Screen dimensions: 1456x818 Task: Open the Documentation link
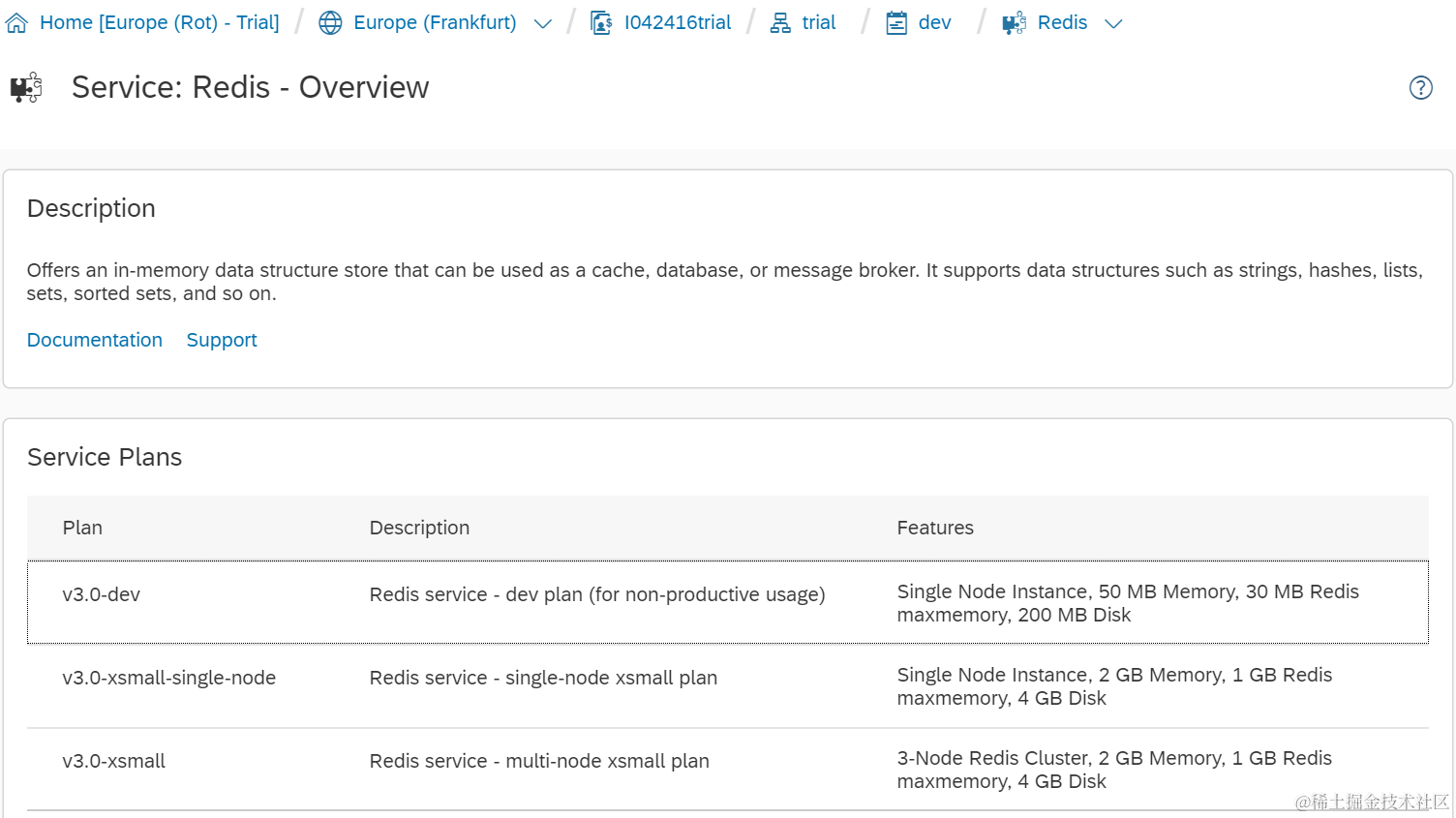pyautogui.click(x=95, y=340)
